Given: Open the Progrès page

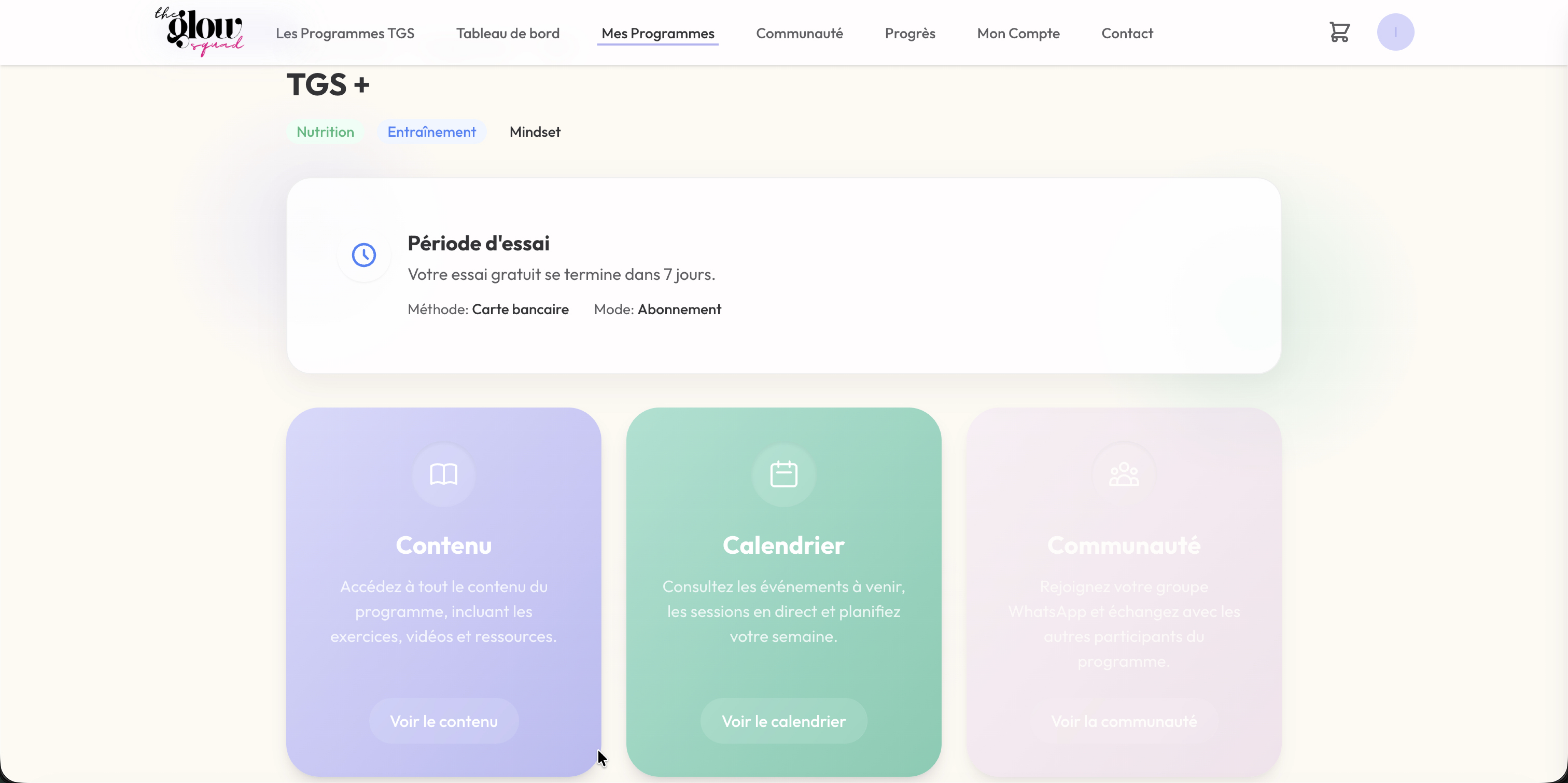Looking at the screenshot, I should (910, 34).
